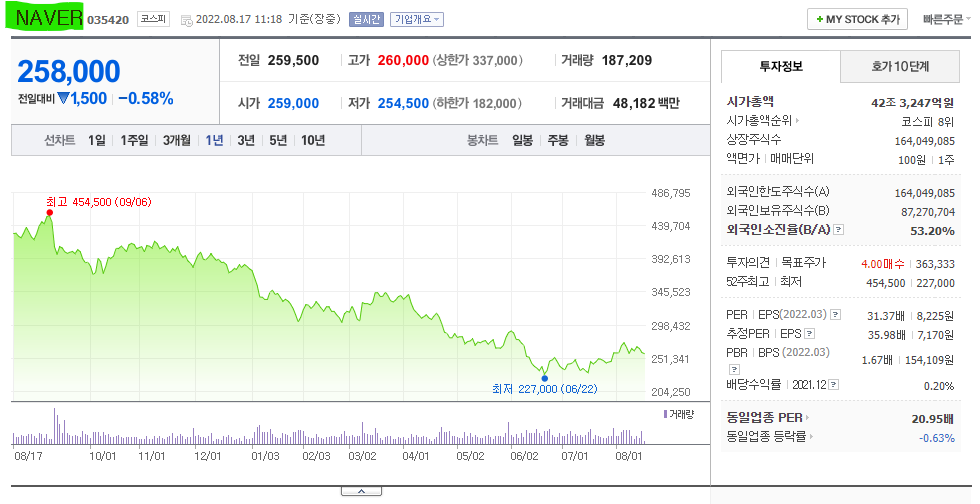Viewport: 980px width, 504px height.
Task: Click the foreign ownership ratio 53.20%
Action: pos(932,231)
